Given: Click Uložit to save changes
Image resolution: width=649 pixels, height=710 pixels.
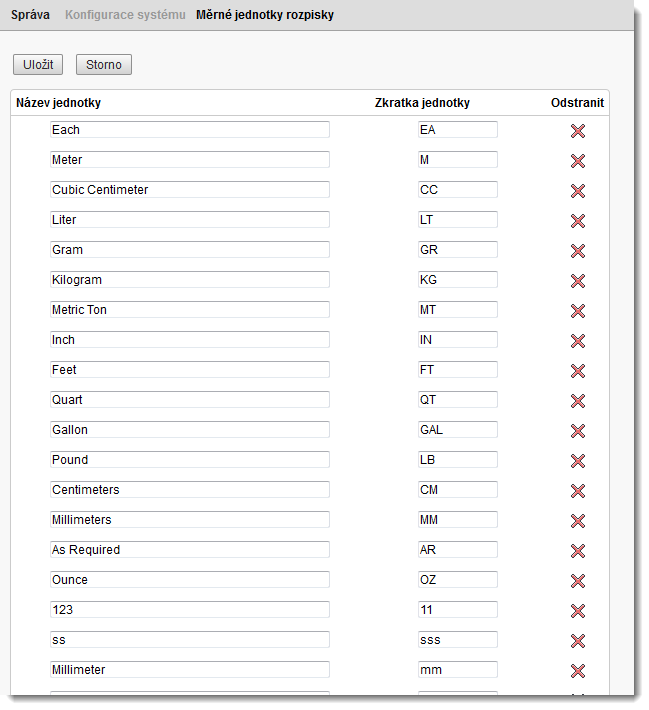Looking at the screenshot, I should pos(38,65).
